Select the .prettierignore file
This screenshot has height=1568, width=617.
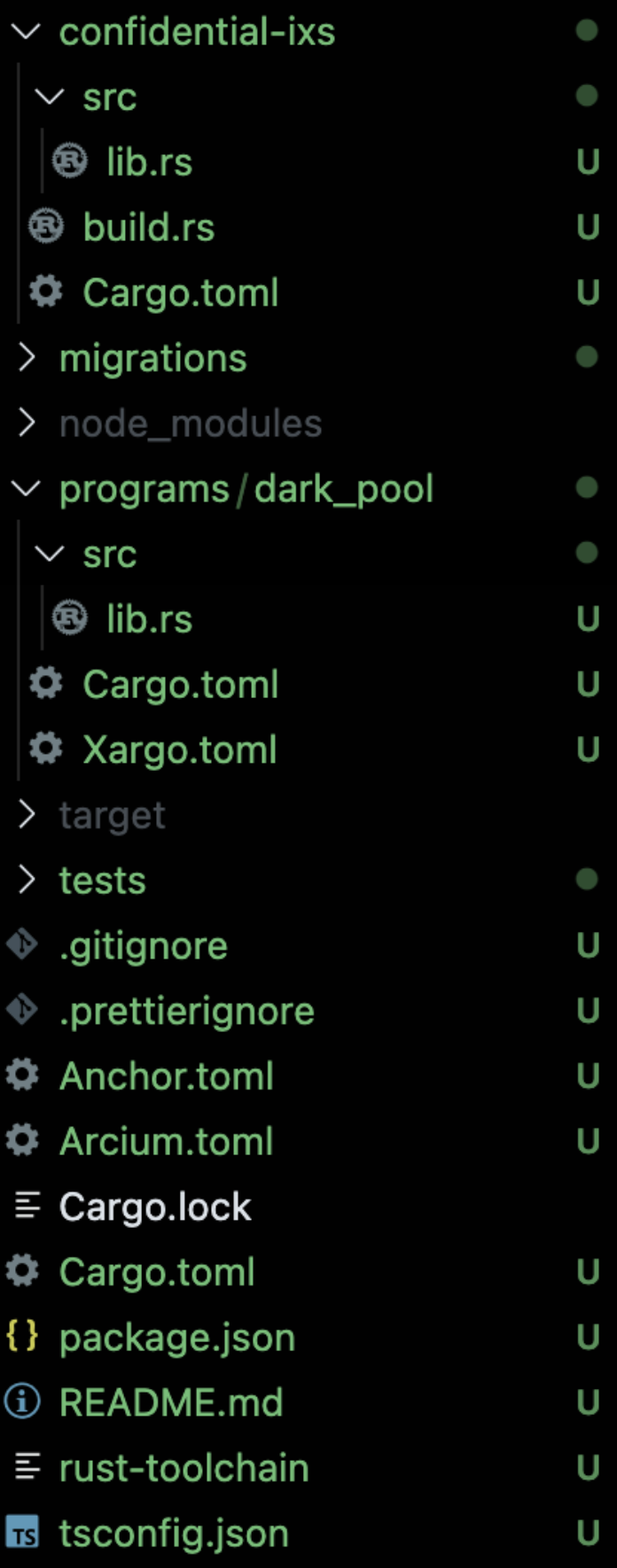tap(186, 1011)
